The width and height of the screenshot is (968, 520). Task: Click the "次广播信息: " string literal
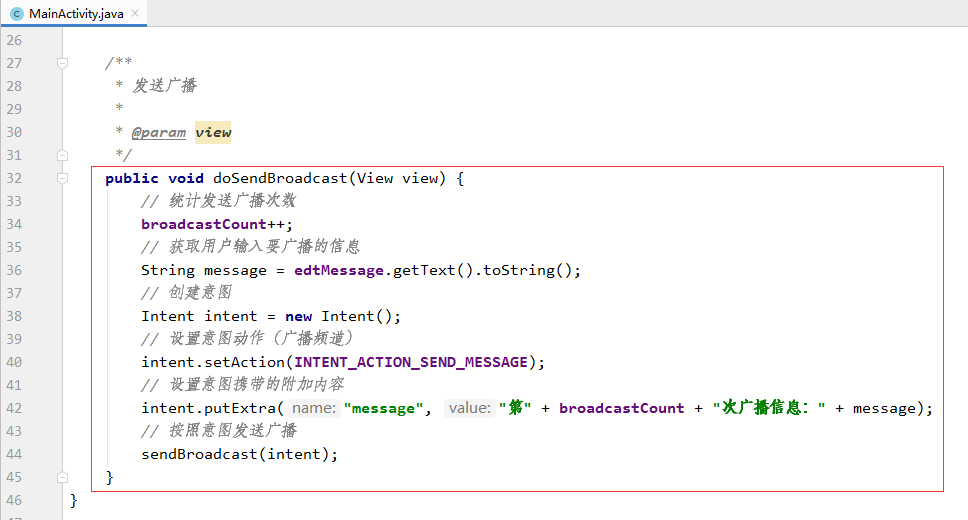coord(769,408)
